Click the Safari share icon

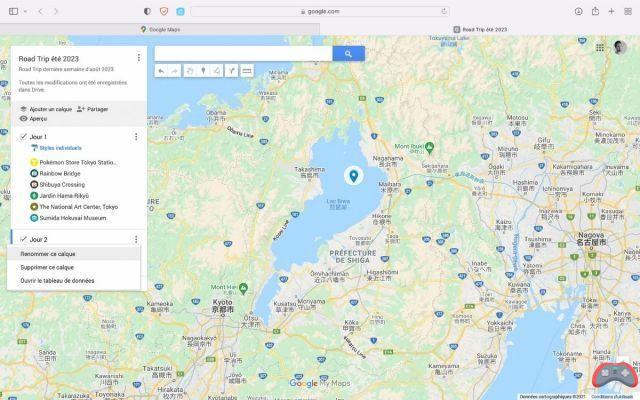point(595,11)
